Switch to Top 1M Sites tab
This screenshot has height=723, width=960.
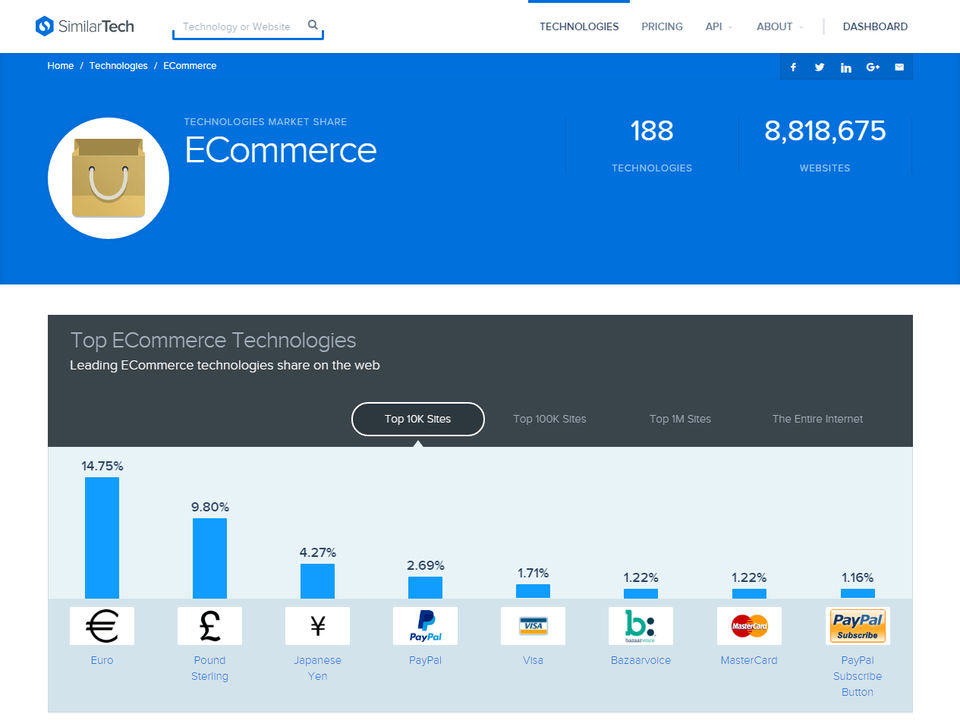tap(680, 419)
